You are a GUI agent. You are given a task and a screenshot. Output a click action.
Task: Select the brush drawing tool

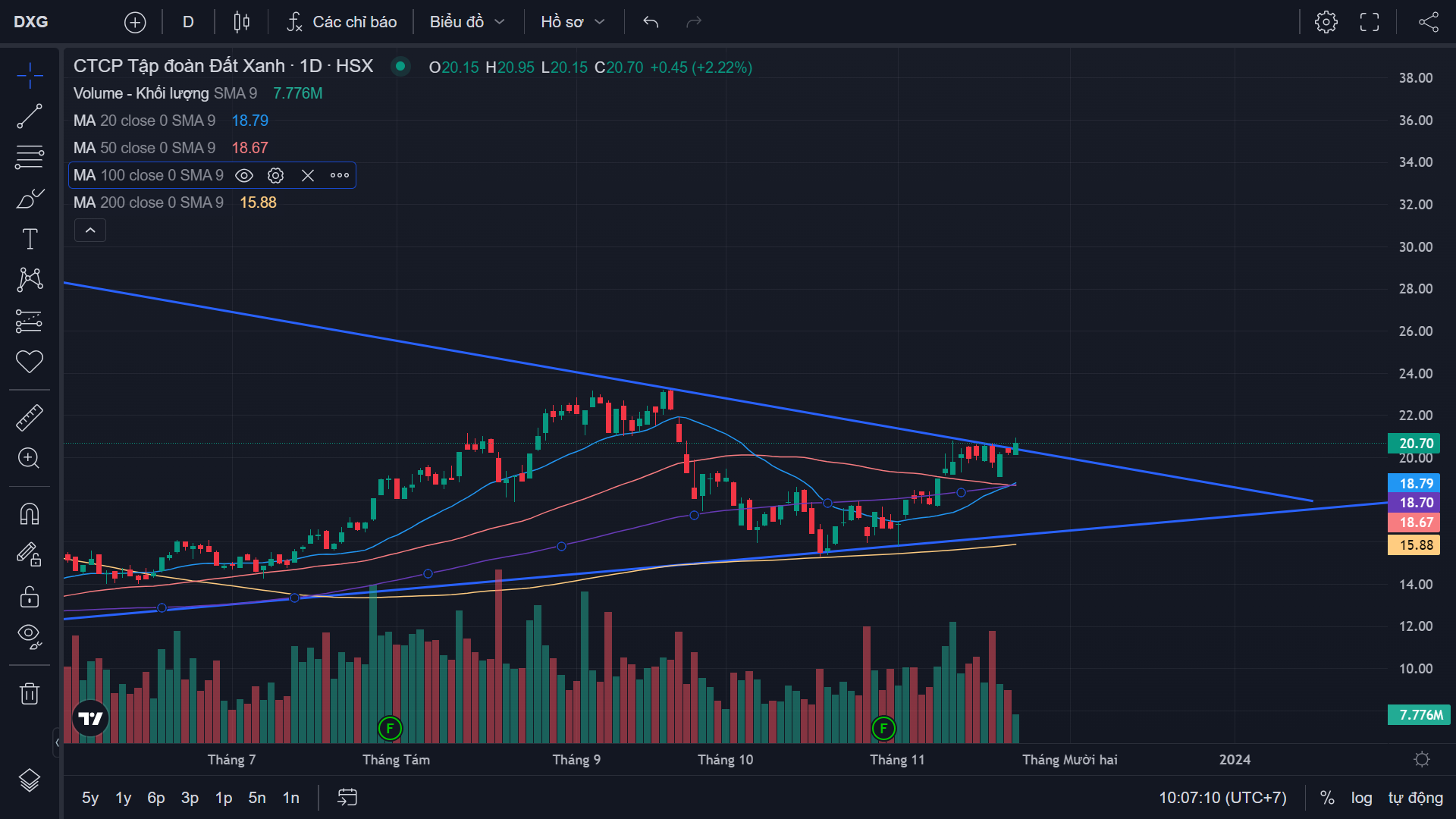click(30, 199)
